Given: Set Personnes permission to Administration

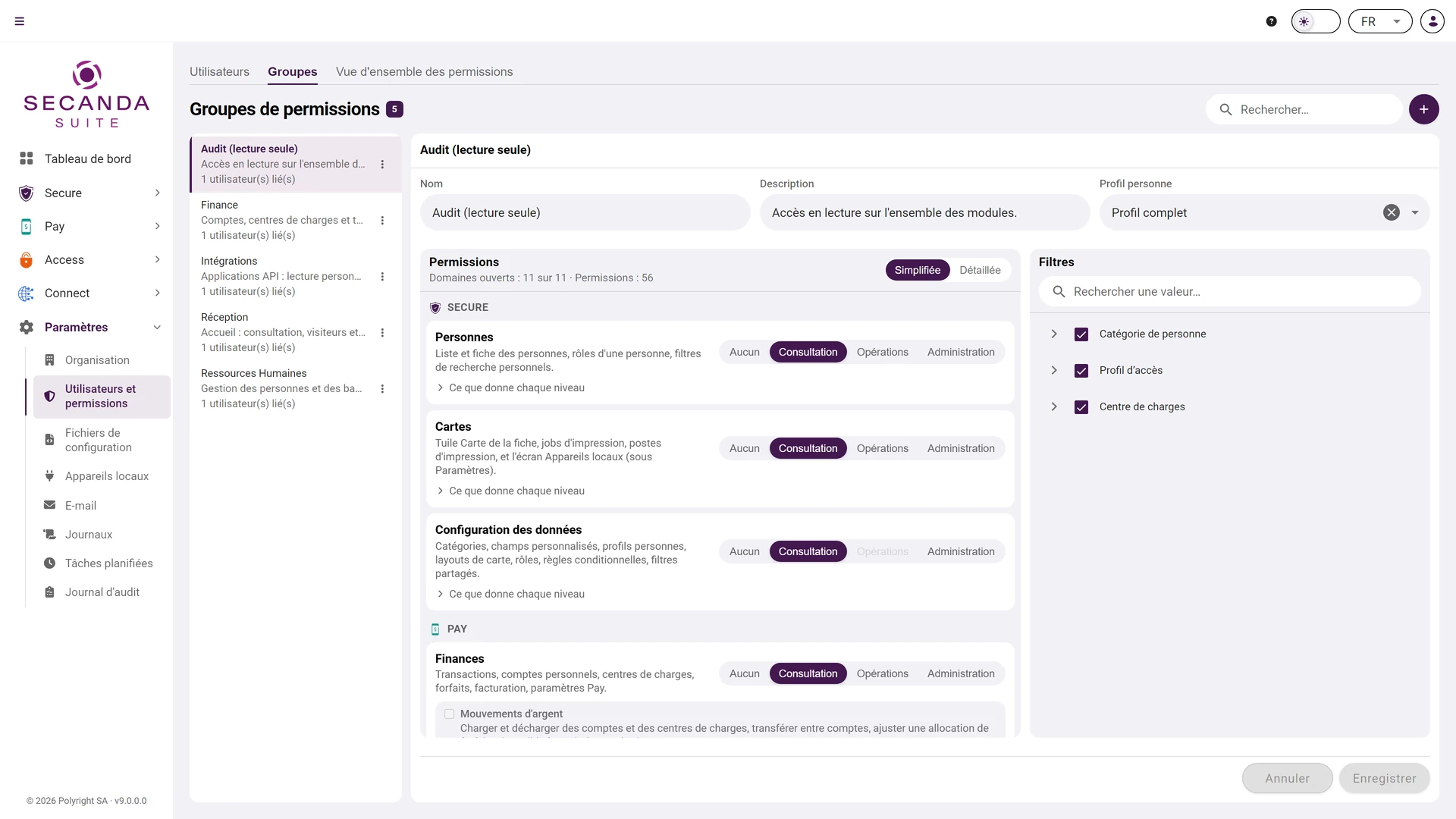Looking at the screenshot, I should [961, 352].
